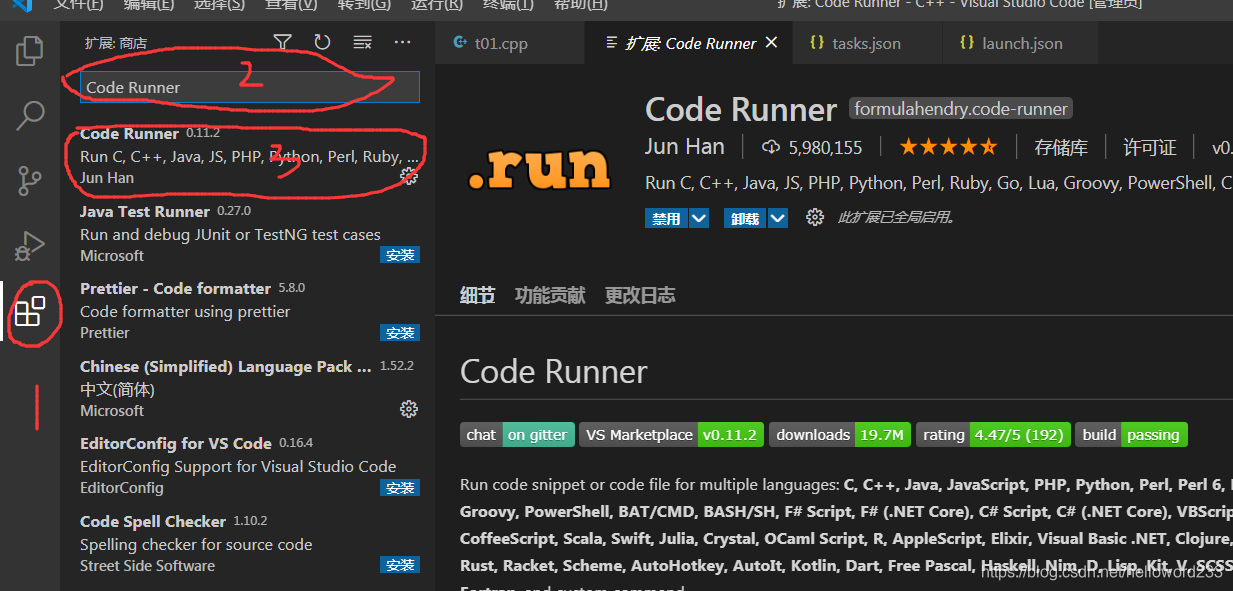The image size is (1233, 591).
Task: Click the VS Marketplace v0.11.2 badge
Action: (x=671, y=434)
